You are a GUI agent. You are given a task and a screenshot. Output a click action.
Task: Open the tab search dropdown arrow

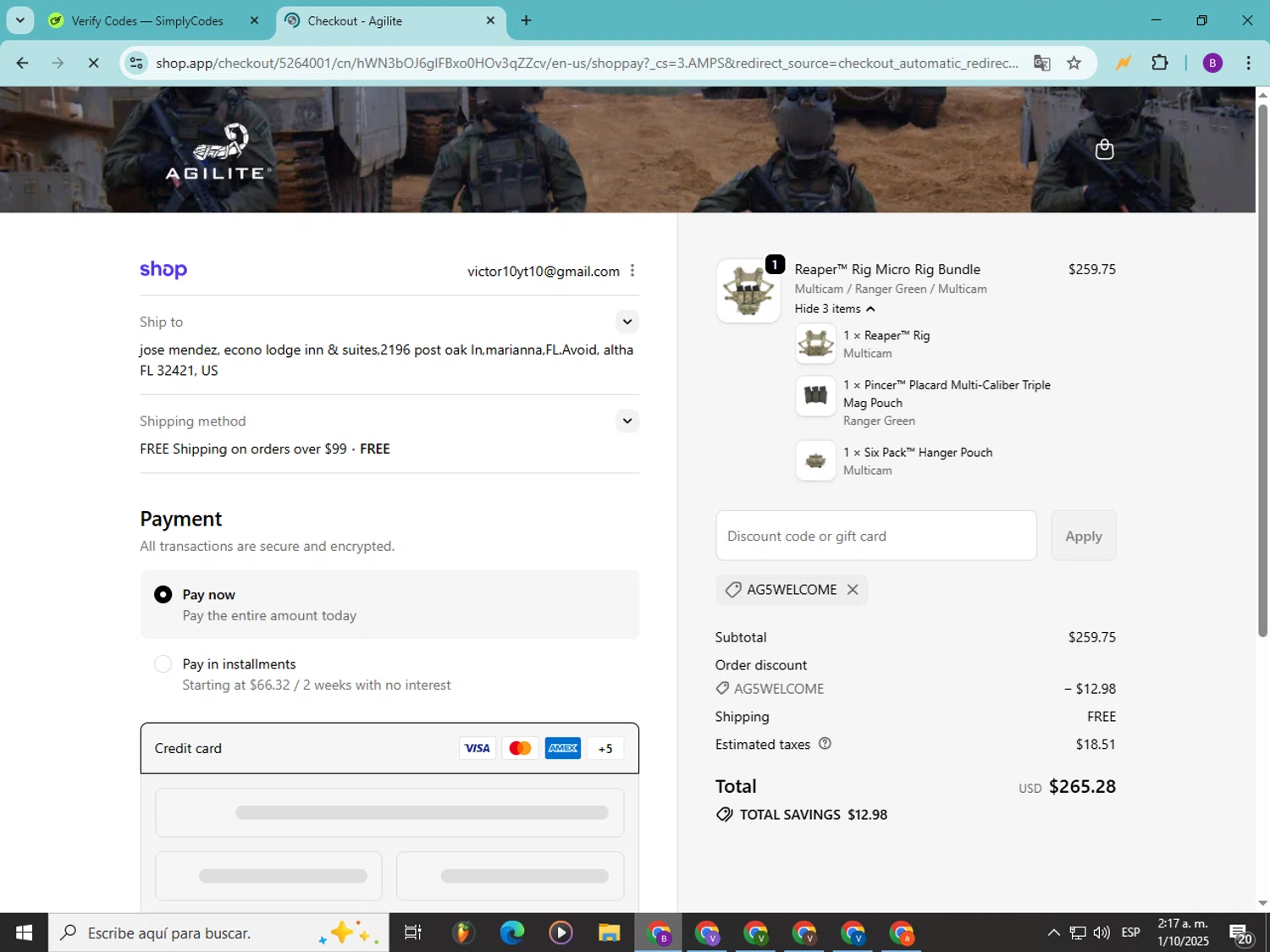[19, 20]
